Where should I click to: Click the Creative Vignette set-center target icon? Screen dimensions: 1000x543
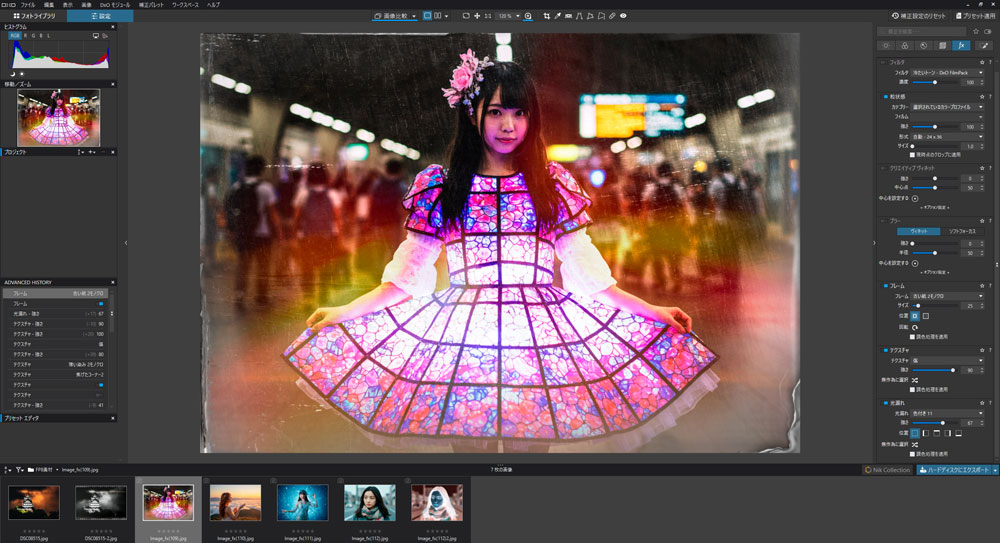[x=914, y=197]
